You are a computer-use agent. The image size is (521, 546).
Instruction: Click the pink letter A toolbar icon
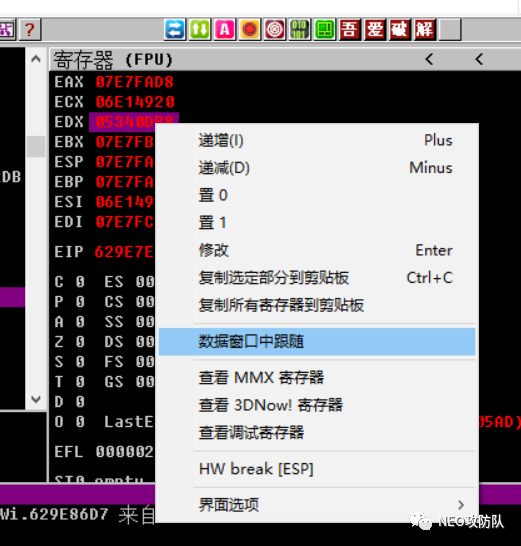(225, 30)
